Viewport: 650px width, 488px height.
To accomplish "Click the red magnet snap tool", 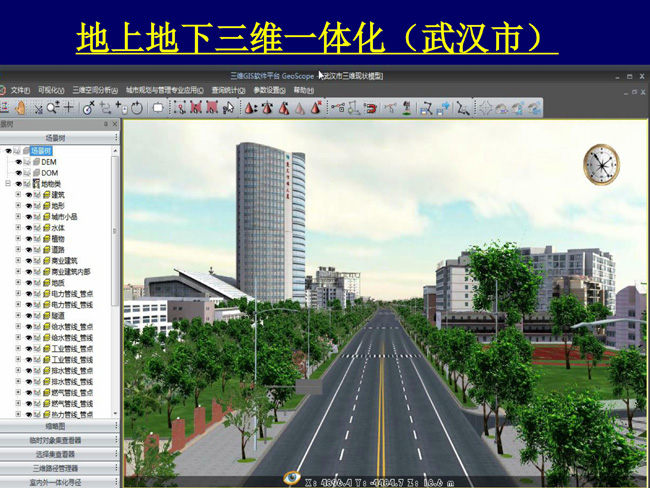I will coord(370,108).
